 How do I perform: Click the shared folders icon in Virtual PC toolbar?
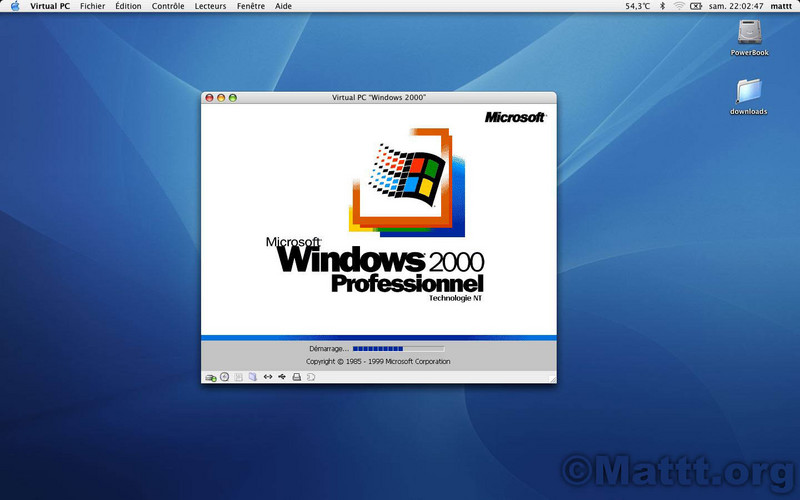[x=253, y=377]
